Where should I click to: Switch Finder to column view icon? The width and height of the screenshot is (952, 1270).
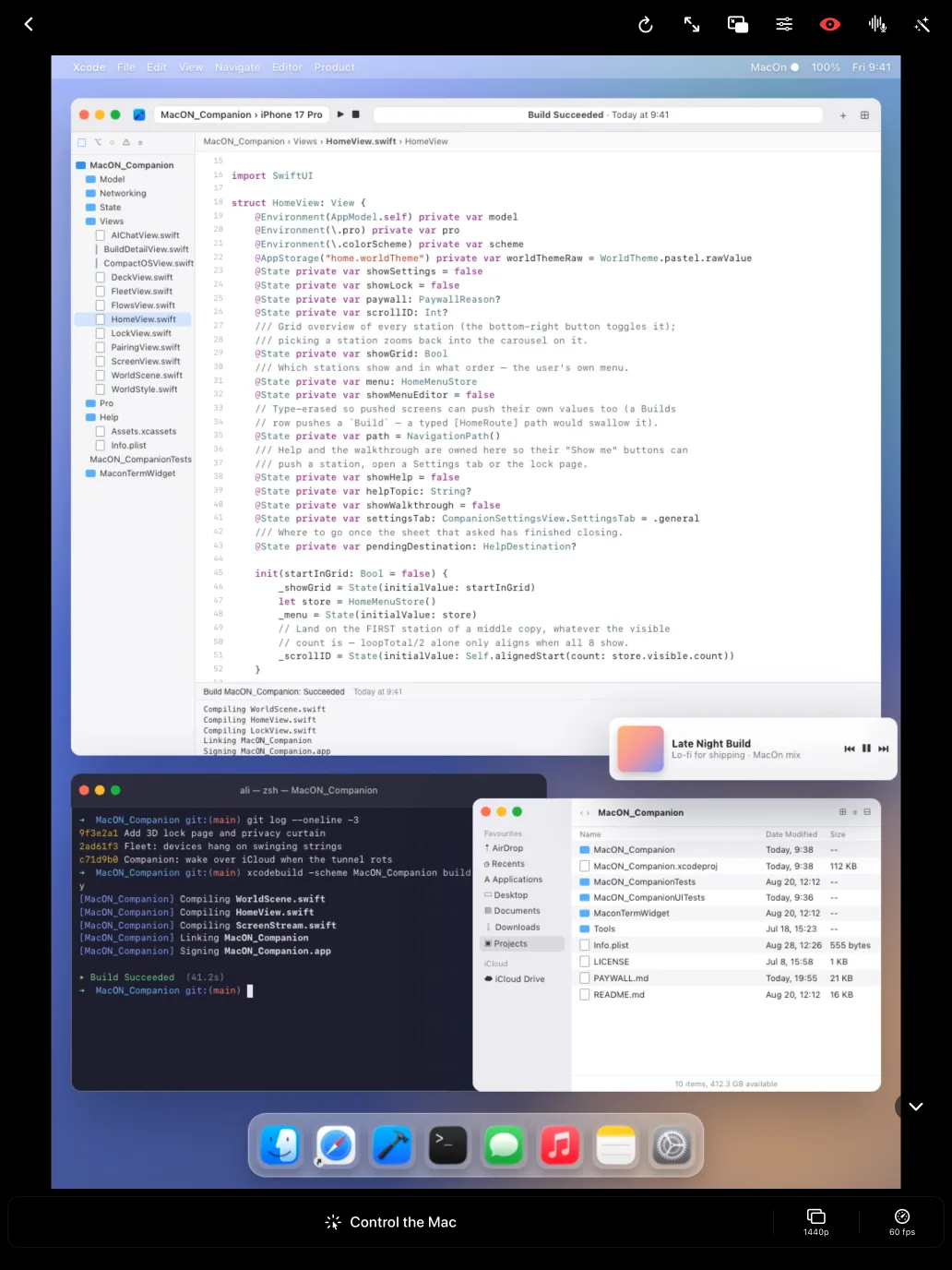(x=867, y=812)
